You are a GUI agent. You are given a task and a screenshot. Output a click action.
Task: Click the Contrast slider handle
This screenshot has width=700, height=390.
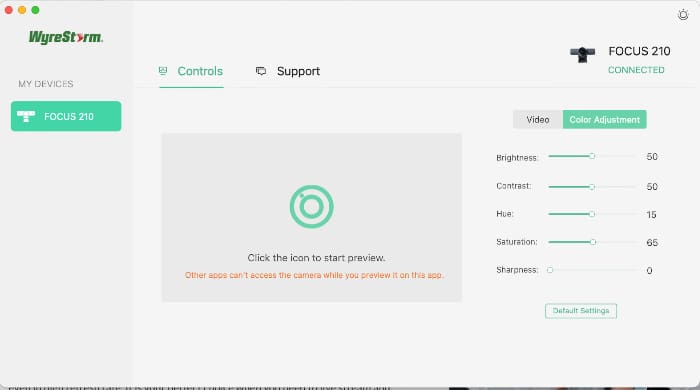(592, 187)
